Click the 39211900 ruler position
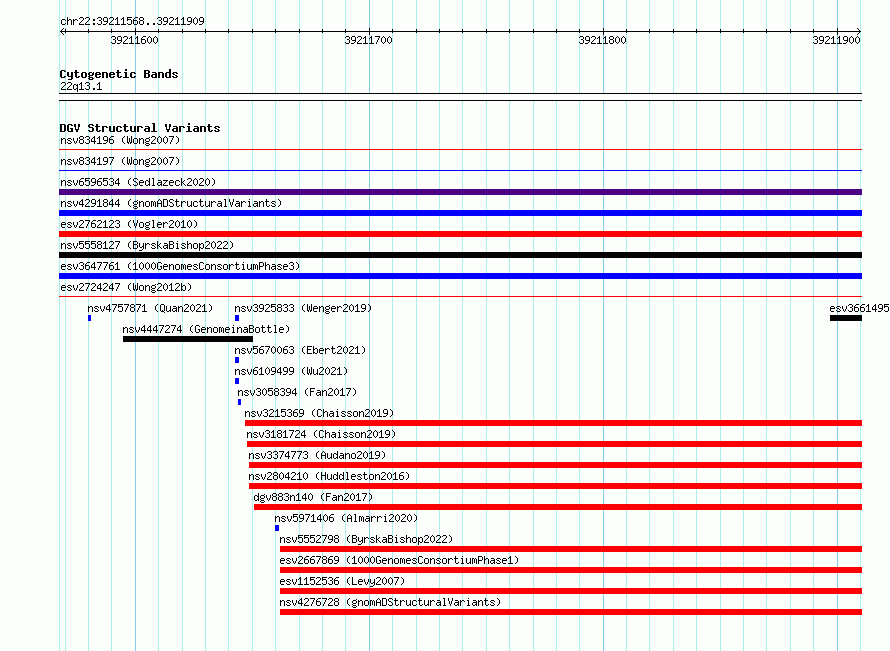Image resolution: width=890 pixels, height=651 pixels. (836, 40)
